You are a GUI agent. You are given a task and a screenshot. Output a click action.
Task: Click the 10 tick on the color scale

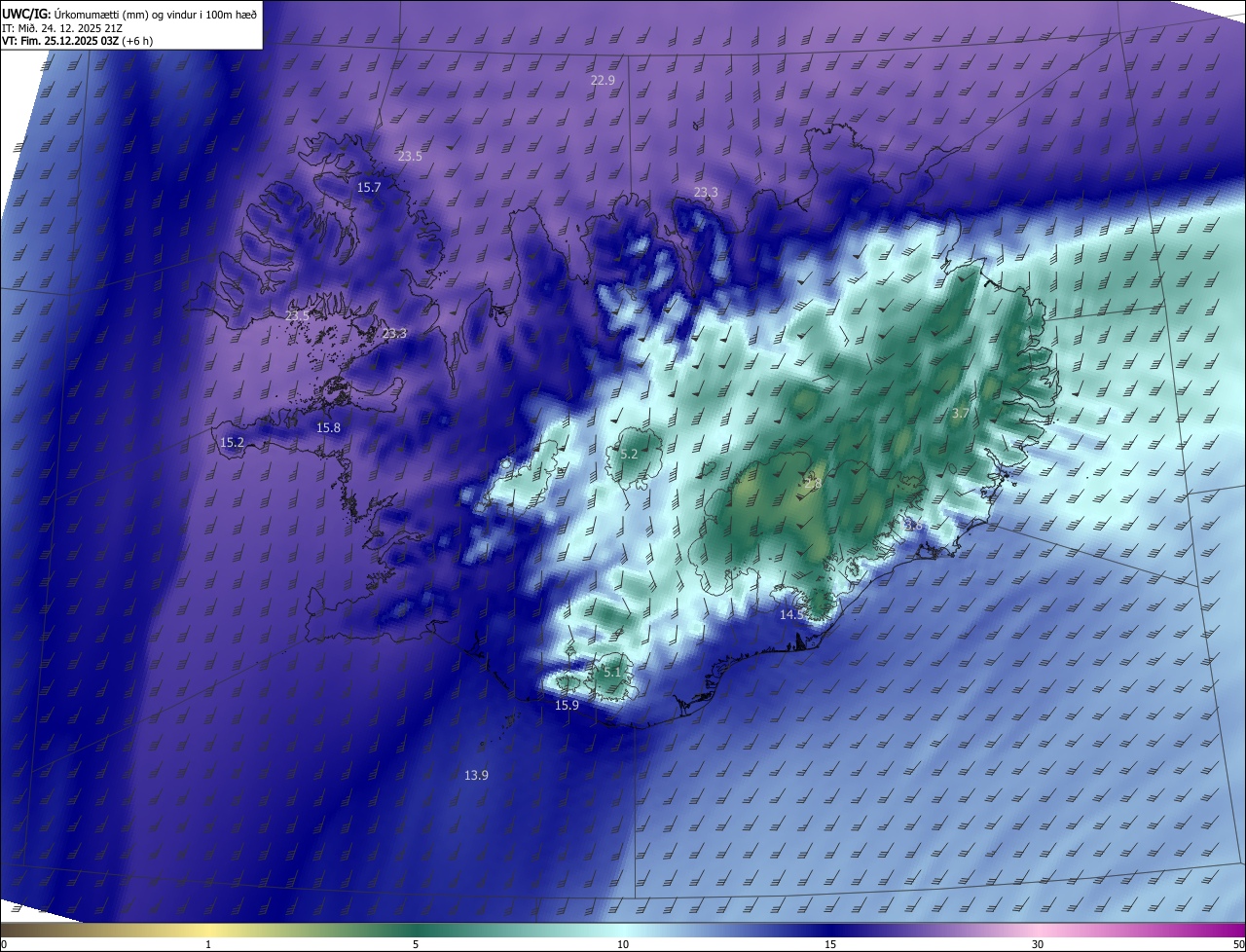coord(623,944)
